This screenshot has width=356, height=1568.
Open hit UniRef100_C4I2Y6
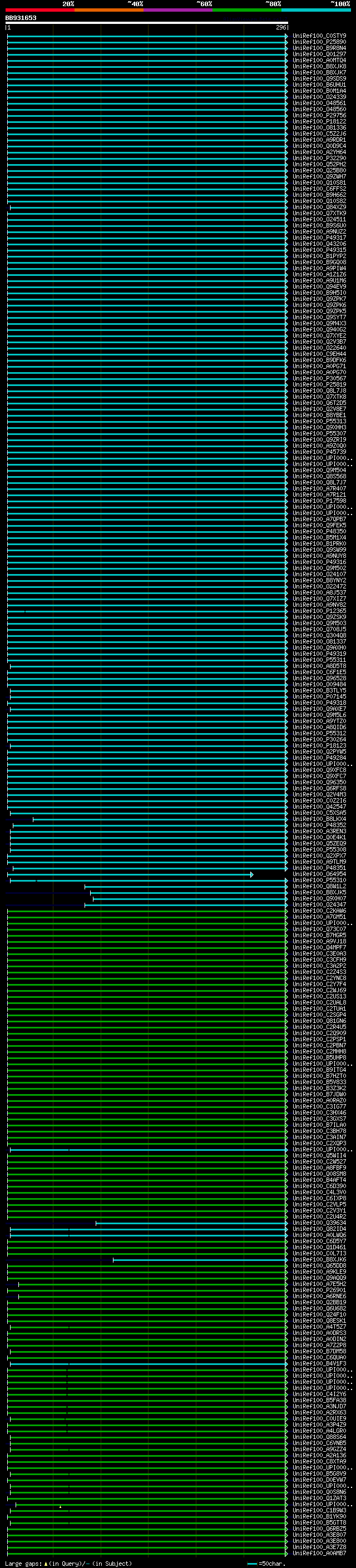(x=319, y=1394)
